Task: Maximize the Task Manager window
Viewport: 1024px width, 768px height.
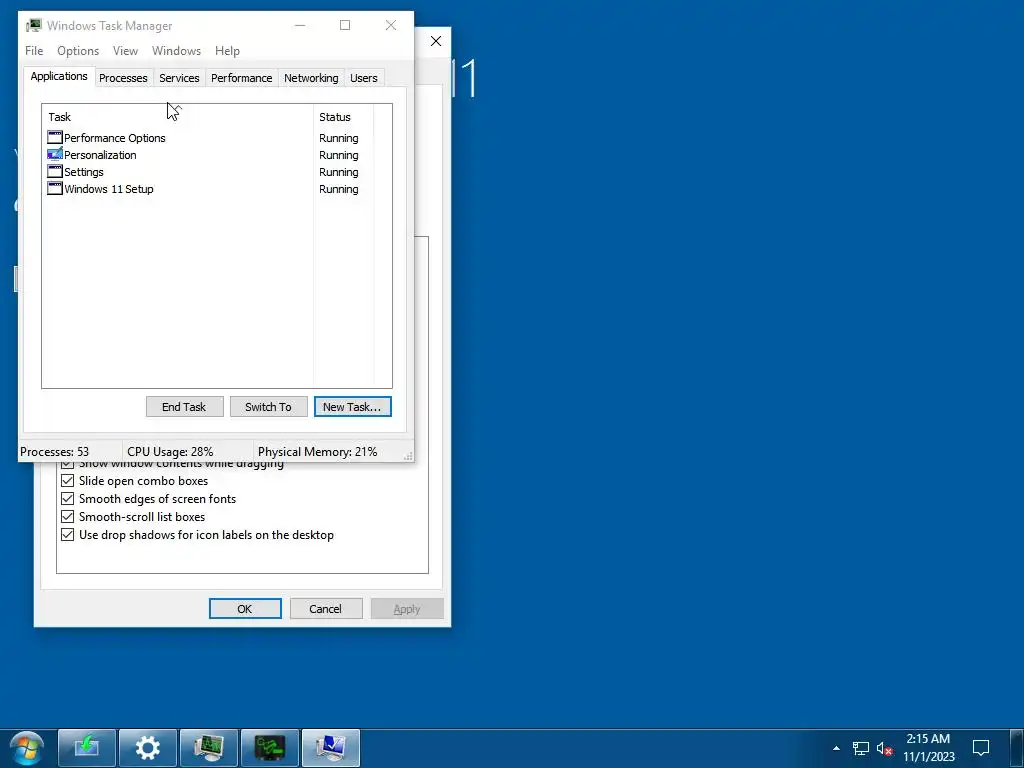Action: pyautogui.click(x=345, y=25)
